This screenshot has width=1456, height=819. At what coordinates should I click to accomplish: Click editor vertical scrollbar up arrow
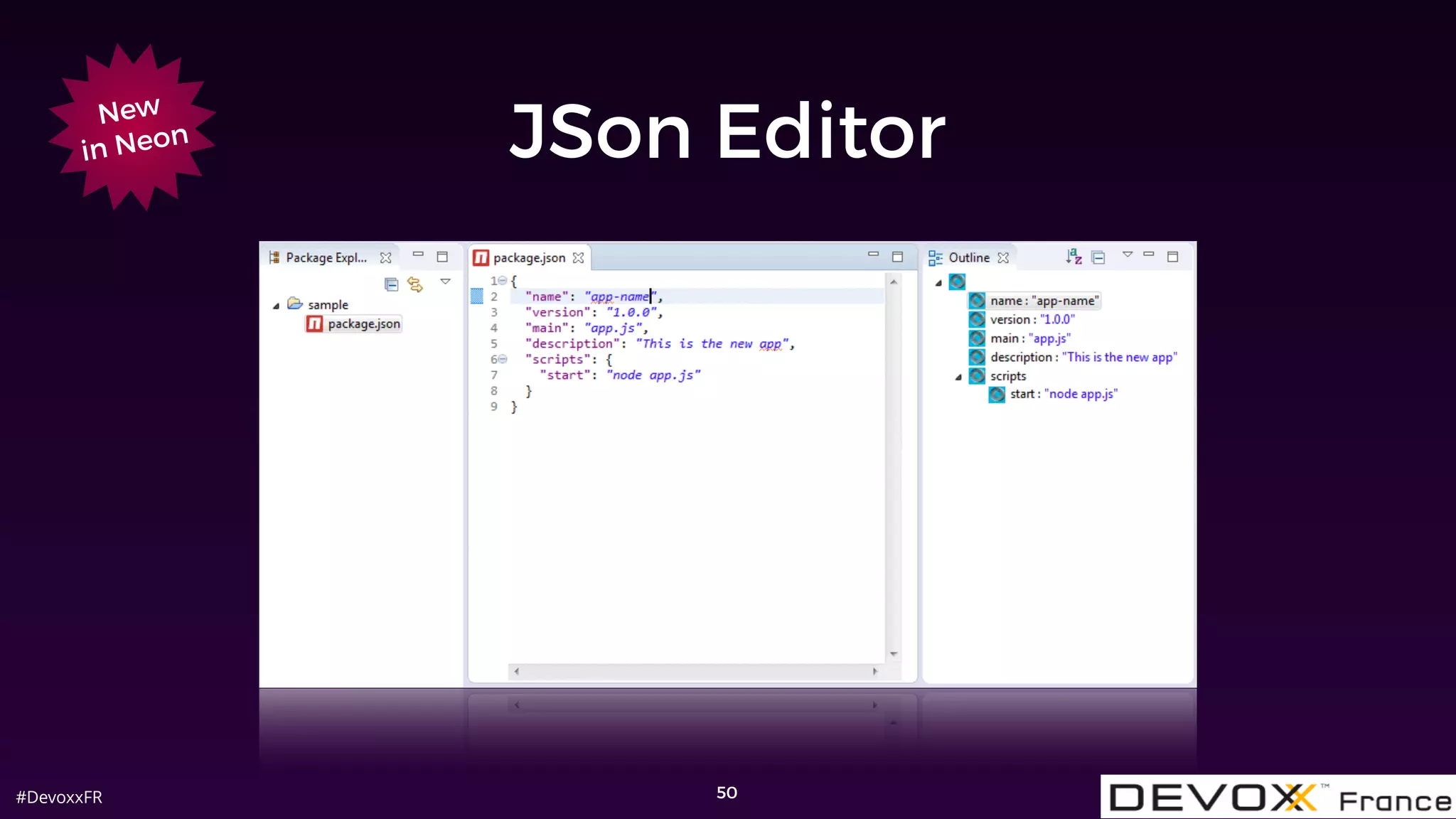pos(894,282)
